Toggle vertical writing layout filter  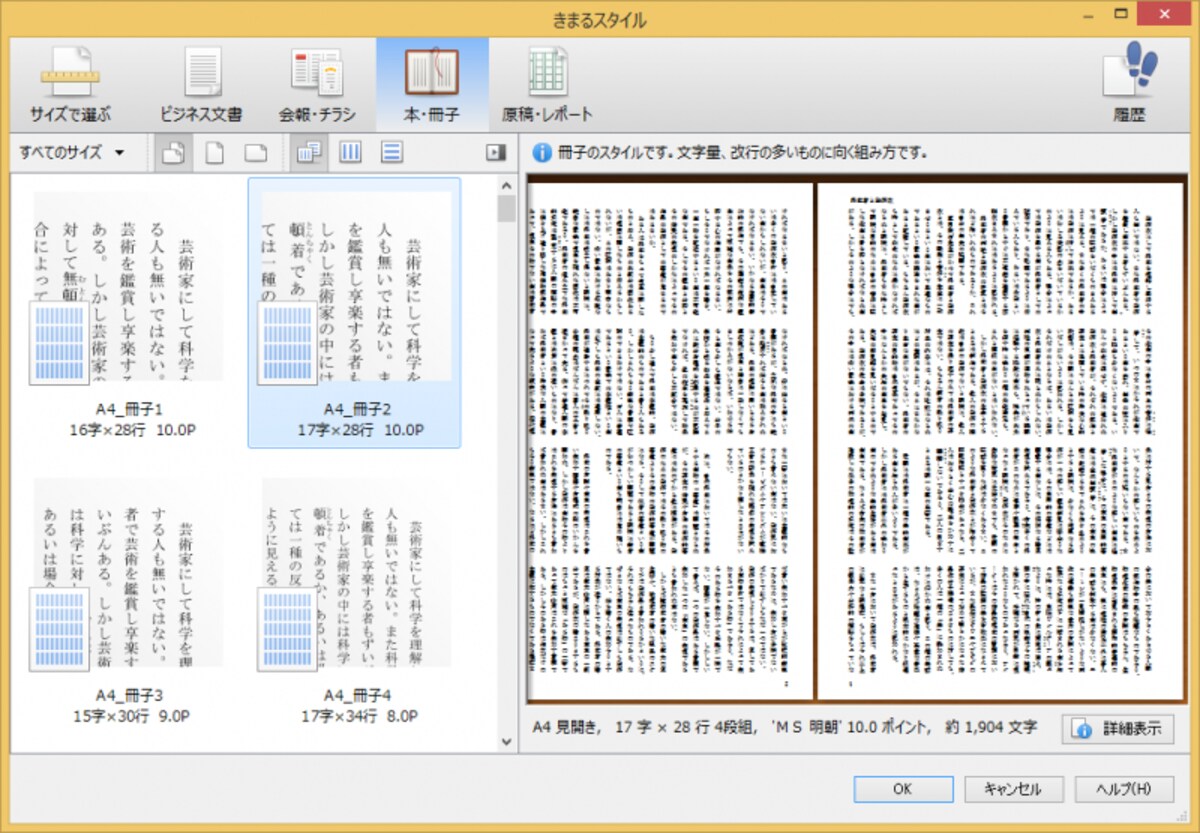tap(351, 153)
